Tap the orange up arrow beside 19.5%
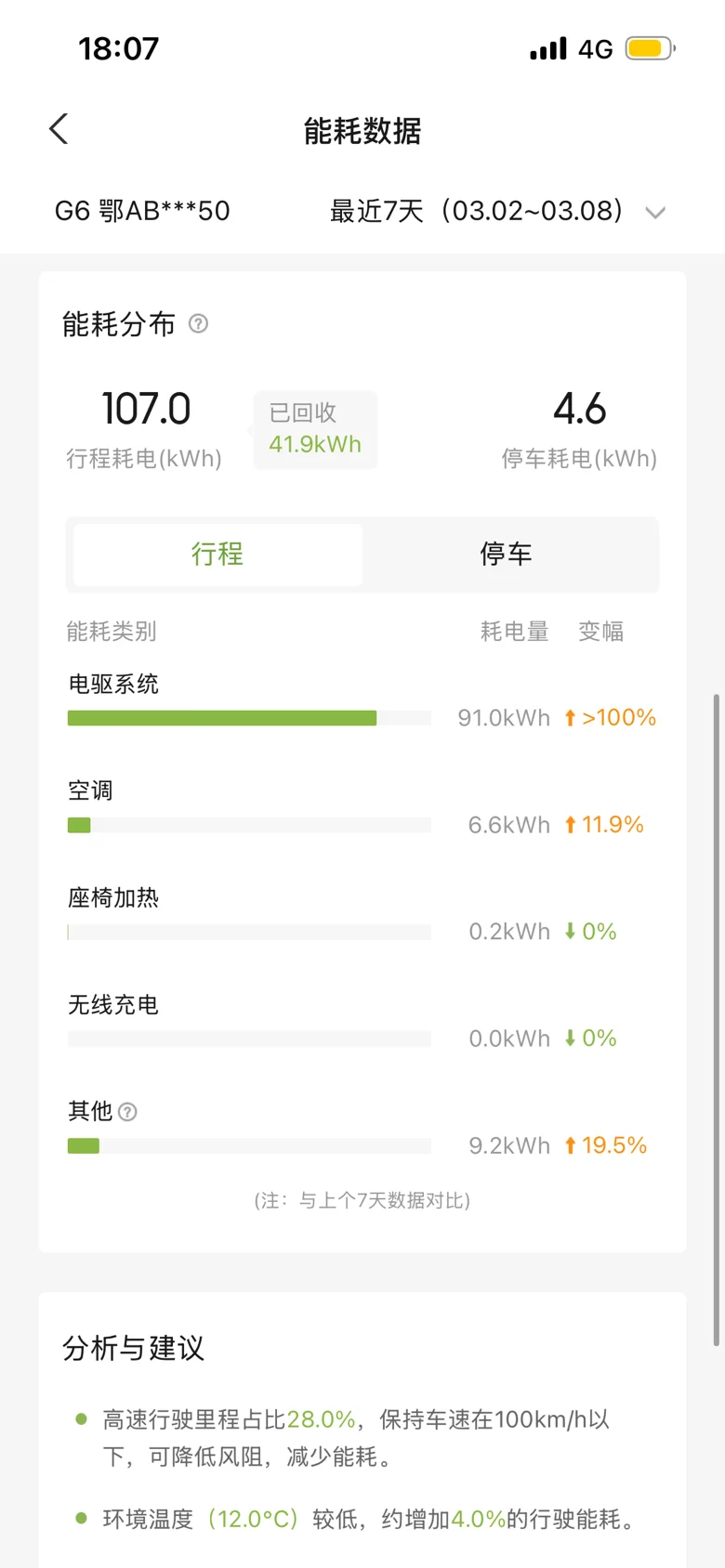 coord(571,1145)
